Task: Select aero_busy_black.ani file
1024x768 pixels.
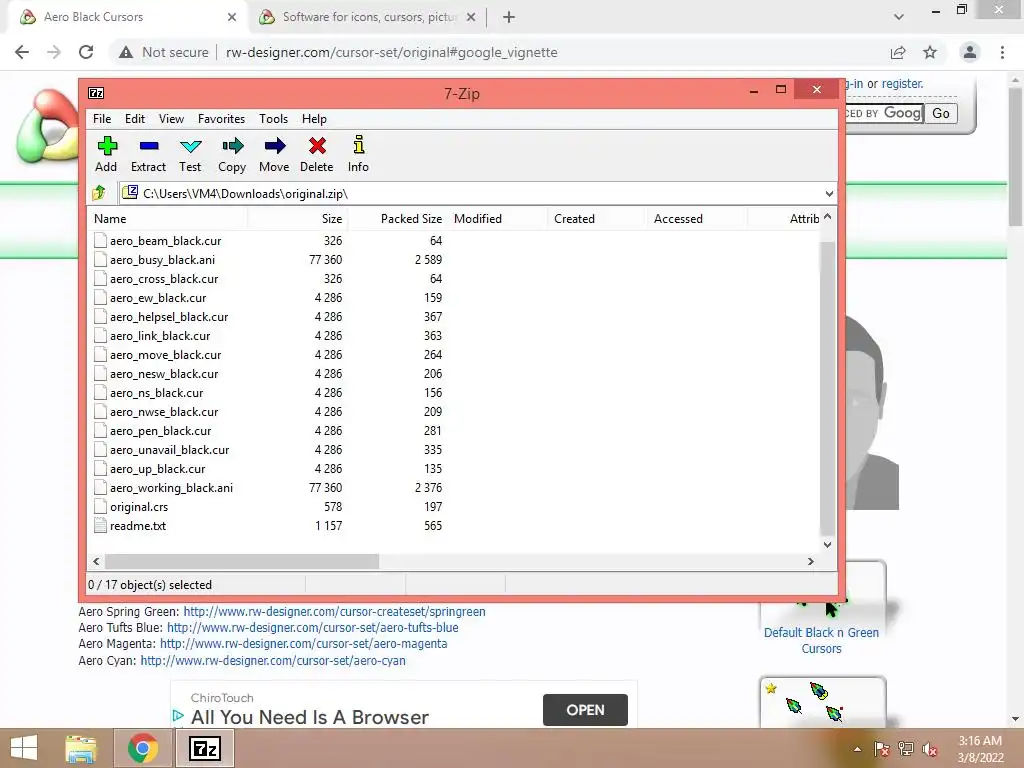Action: click(x=162, y=259)
